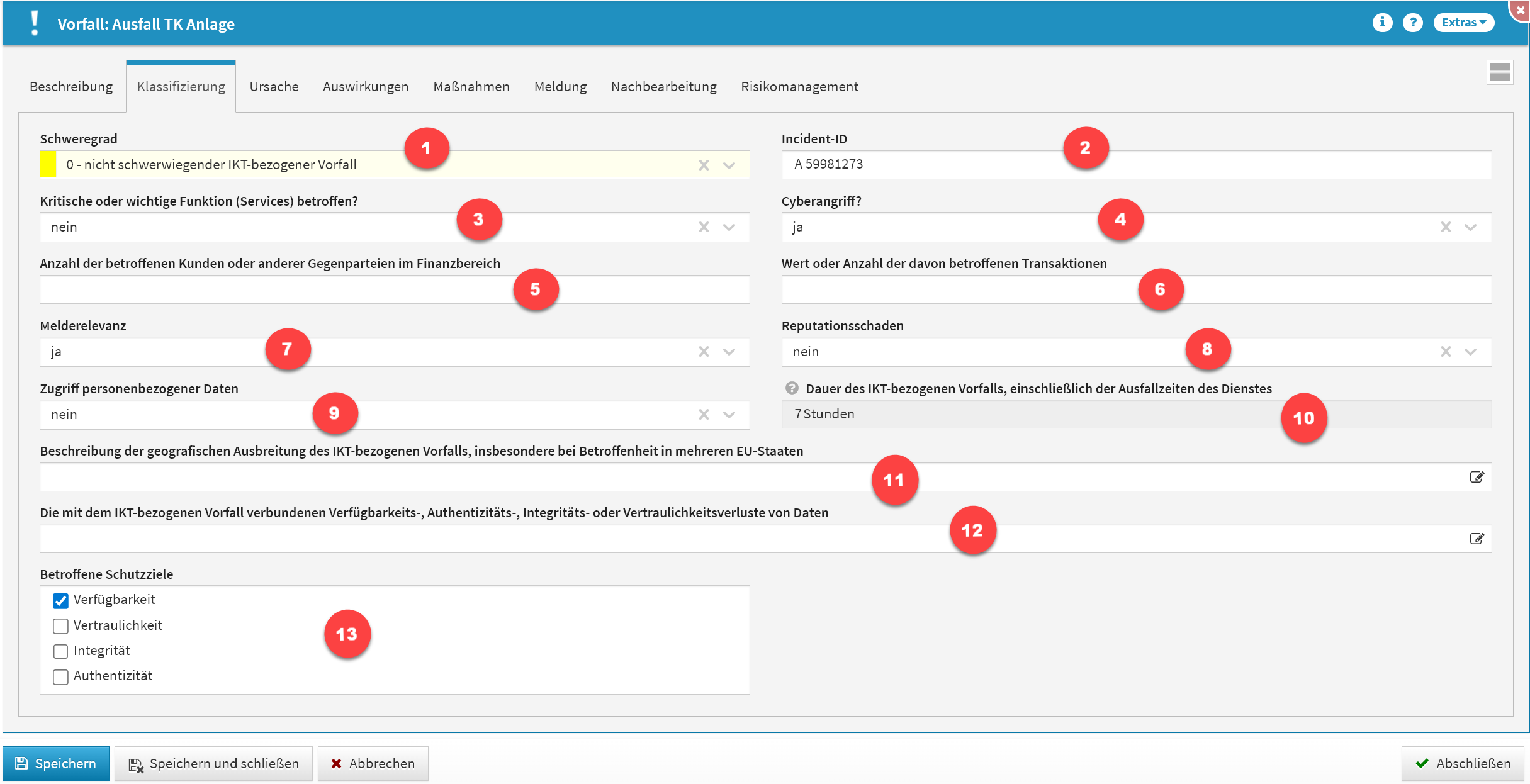The height and width of the screenshot is (784, 1530).
Task: Check the Integrität checkbox
Action: point(60,651)
